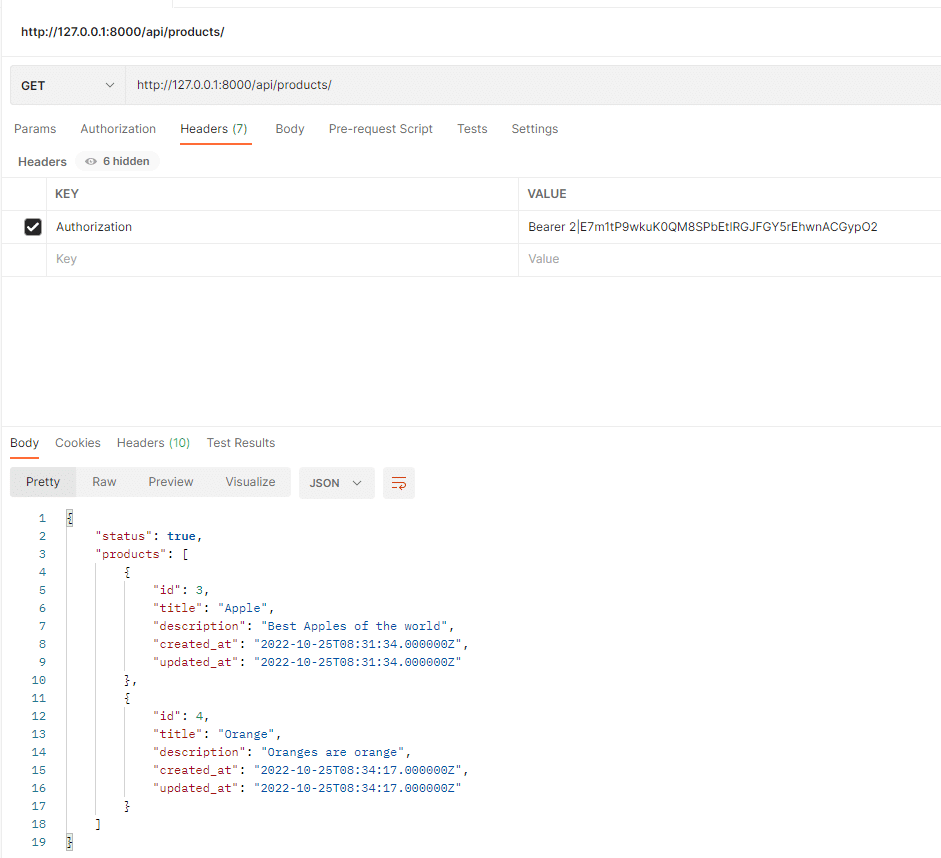This screenshot has height=858, width=941.
Task: Open the request Settings tab
Action: point(534,129)
